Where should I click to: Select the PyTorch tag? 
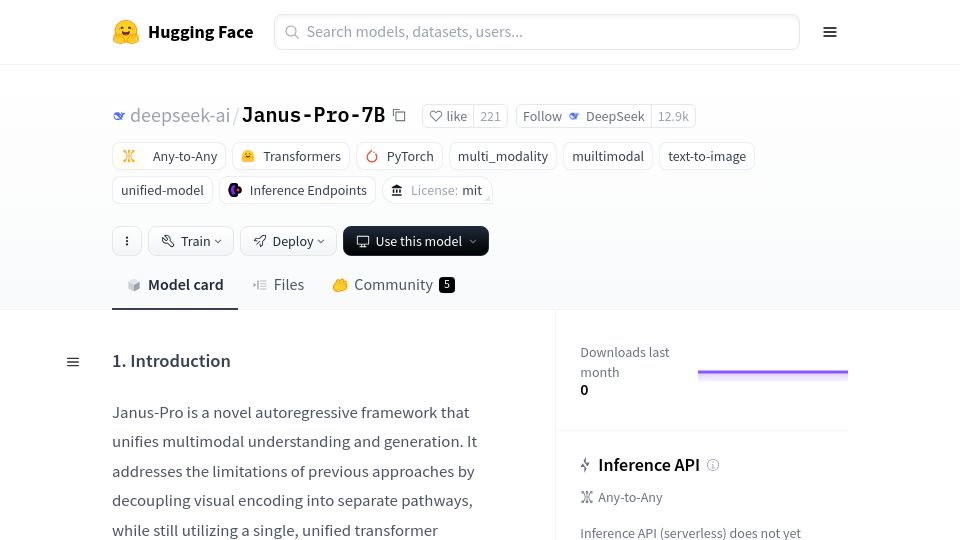point(399,156)
